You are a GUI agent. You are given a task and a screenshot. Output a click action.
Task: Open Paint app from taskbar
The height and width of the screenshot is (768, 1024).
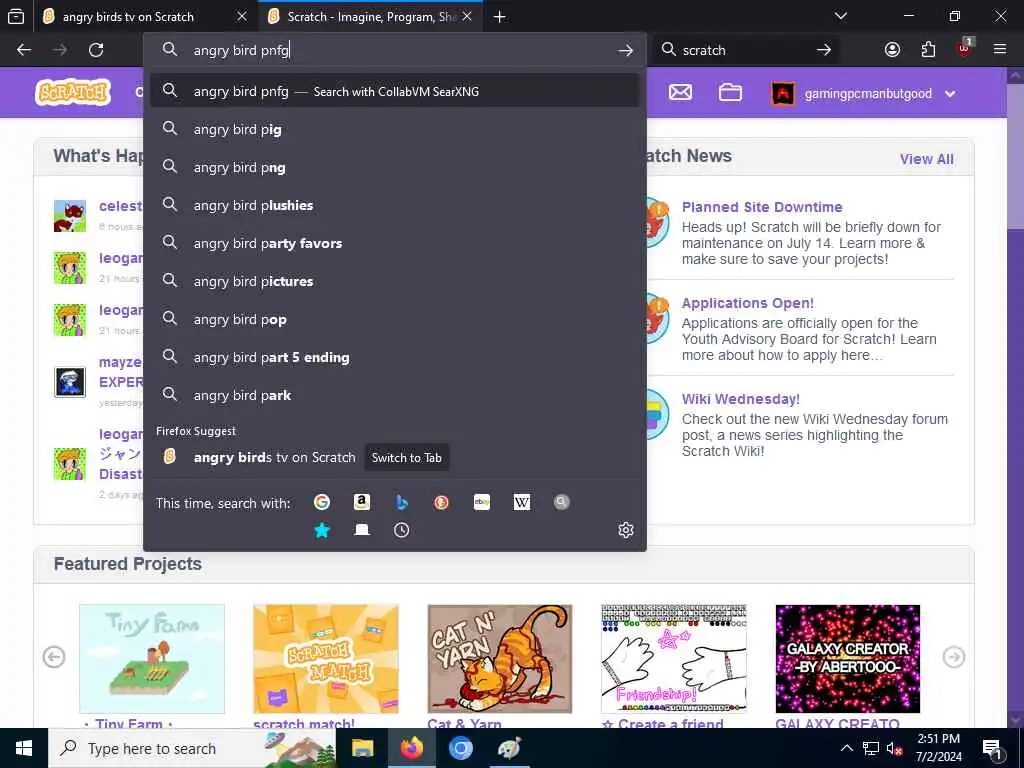[x=509, y=748]
